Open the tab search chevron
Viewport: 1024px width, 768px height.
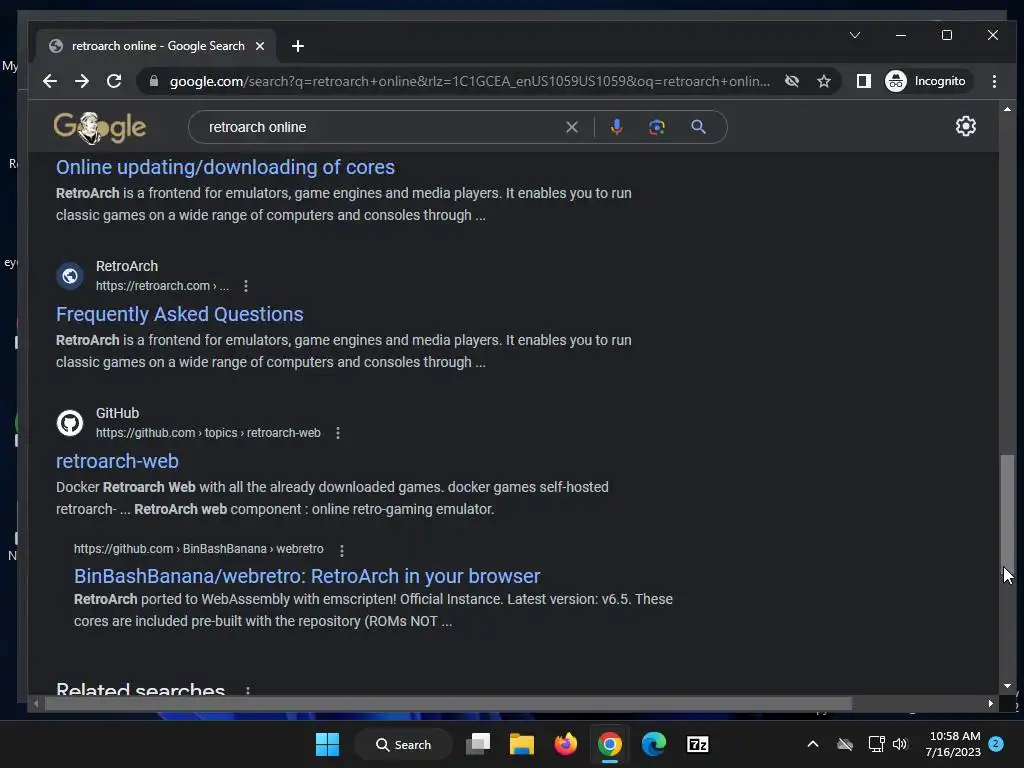(855, 35)
